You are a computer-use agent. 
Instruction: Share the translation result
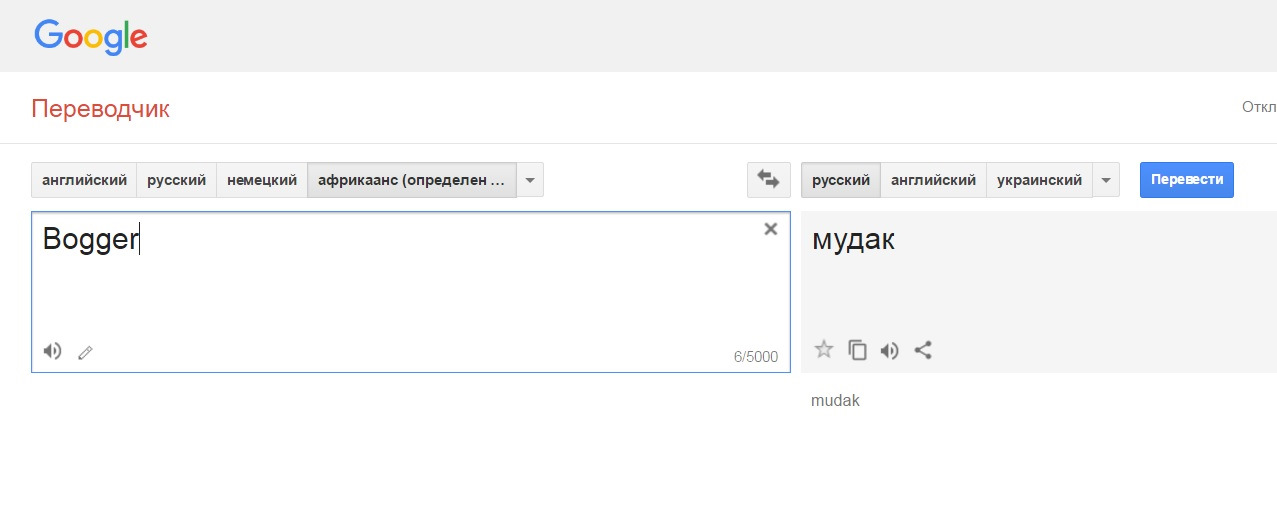coord(923,350)
